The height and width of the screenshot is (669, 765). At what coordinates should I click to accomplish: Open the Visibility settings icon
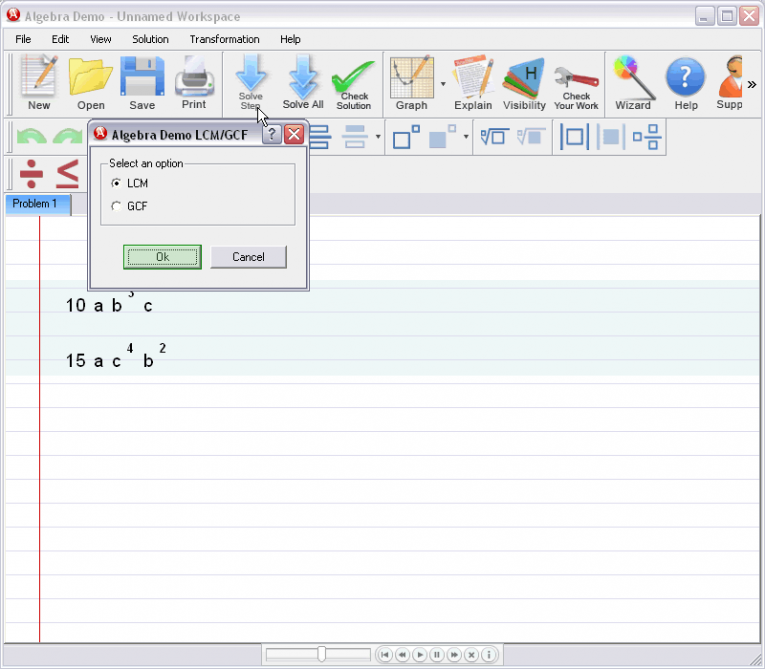(x=524, y=83)
